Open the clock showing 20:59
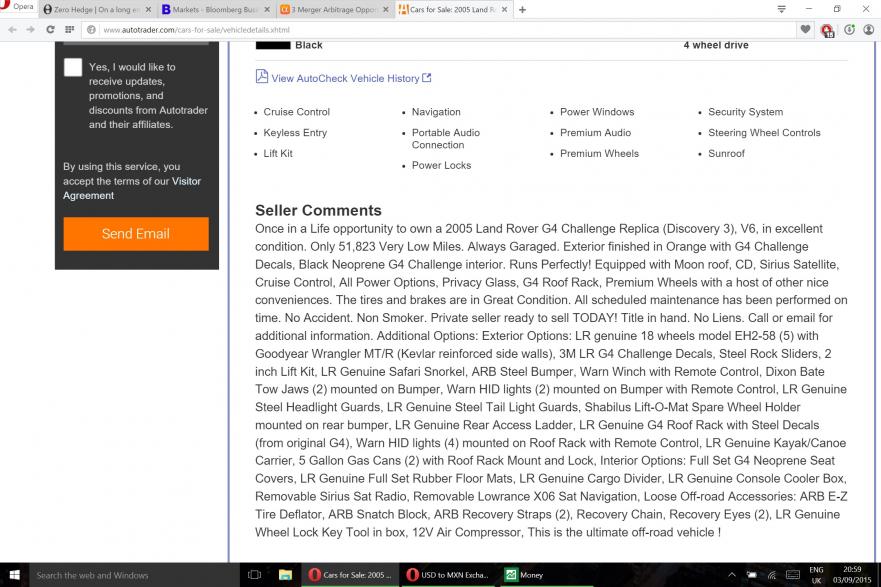The width and height of the screenshot is (881, 587). (x=852, y=575)
